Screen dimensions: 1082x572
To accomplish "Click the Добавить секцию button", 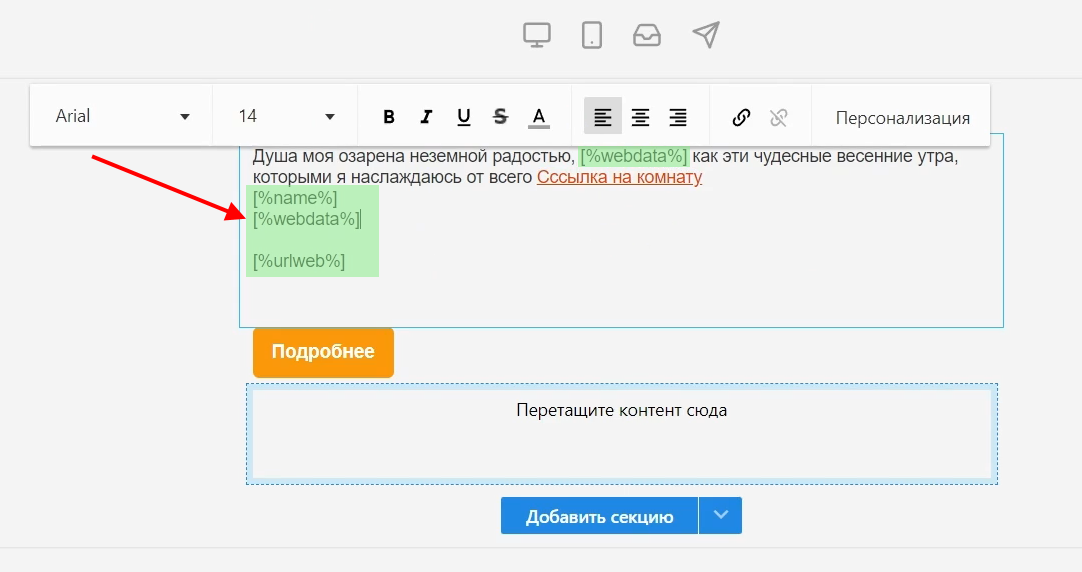I will click(x=599, y=517).
